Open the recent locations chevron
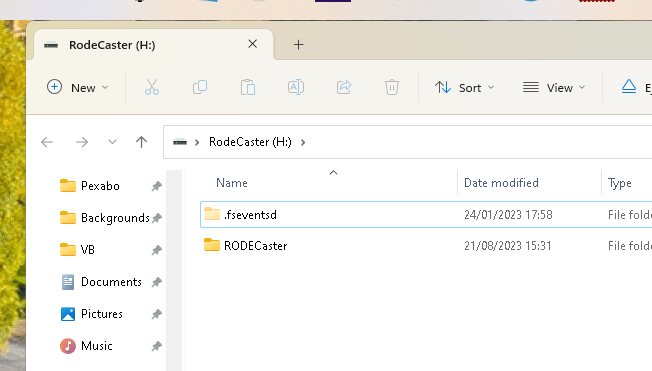Image resolution: width=652 pixels, height=371 pixels. click(x=112, y=142)
